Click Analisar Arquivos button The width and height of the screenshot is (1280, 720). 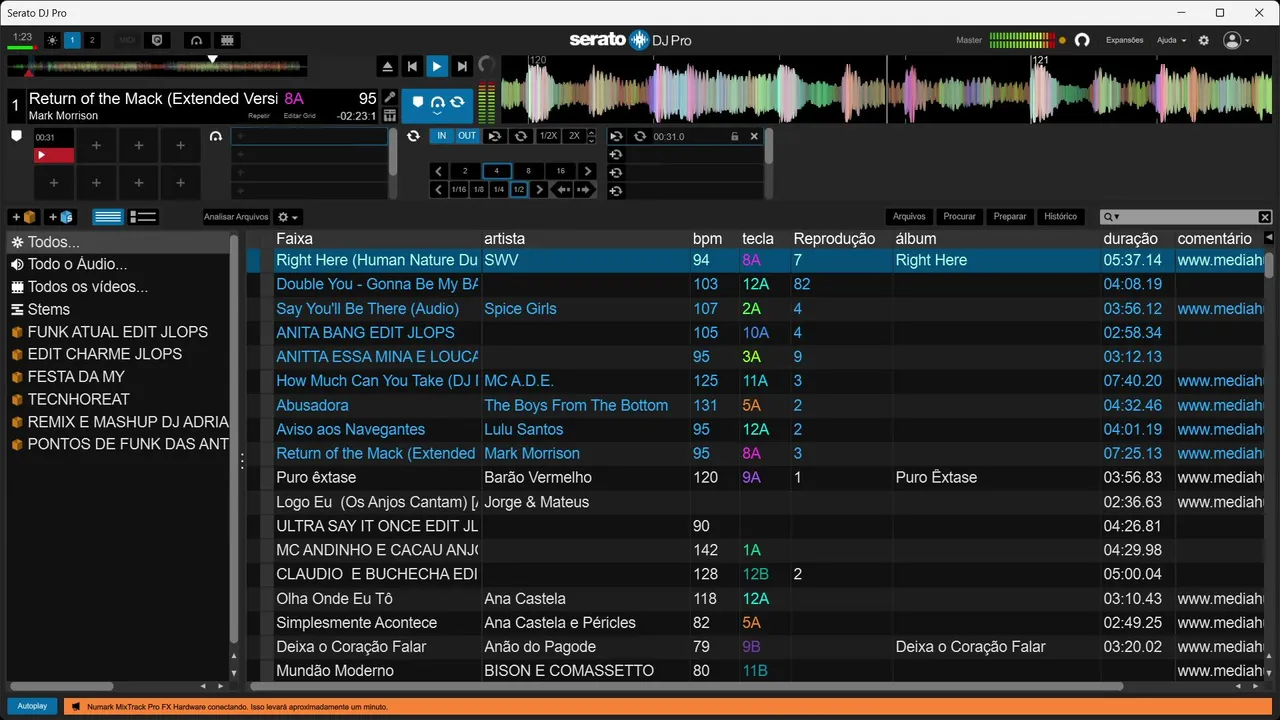pyautogui.click(x=237, y=217)
